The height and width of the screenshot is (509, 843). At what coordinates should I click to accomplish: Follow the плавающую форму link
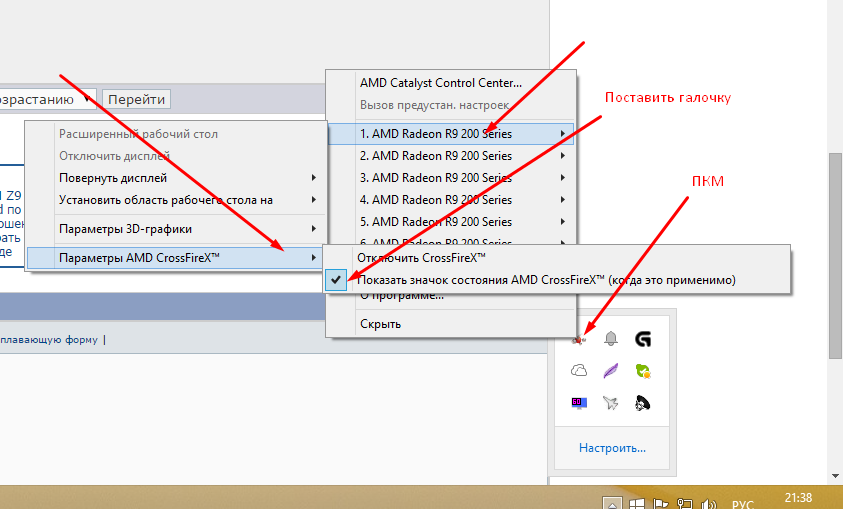(49, 340)
